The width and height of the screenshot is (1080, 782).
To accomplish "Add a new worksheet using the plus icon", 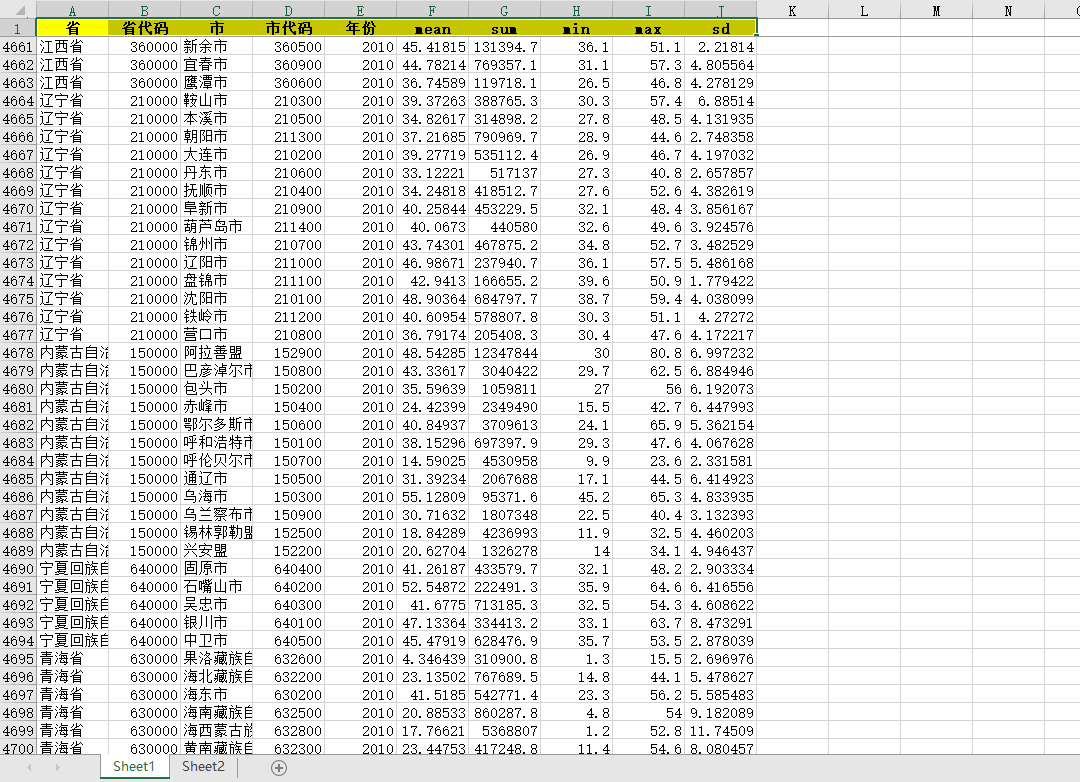I will coord(279,766).
